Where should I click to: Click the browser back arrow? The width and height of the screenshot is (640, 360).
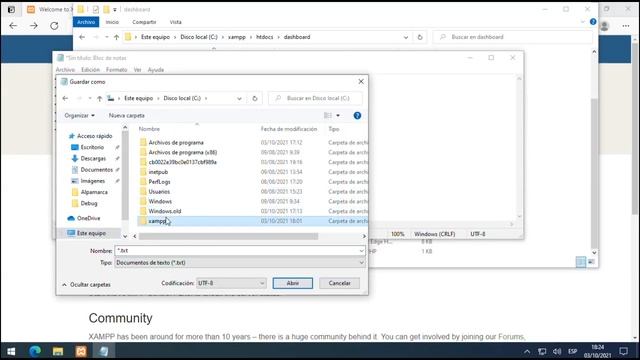[x=13, y=26]
